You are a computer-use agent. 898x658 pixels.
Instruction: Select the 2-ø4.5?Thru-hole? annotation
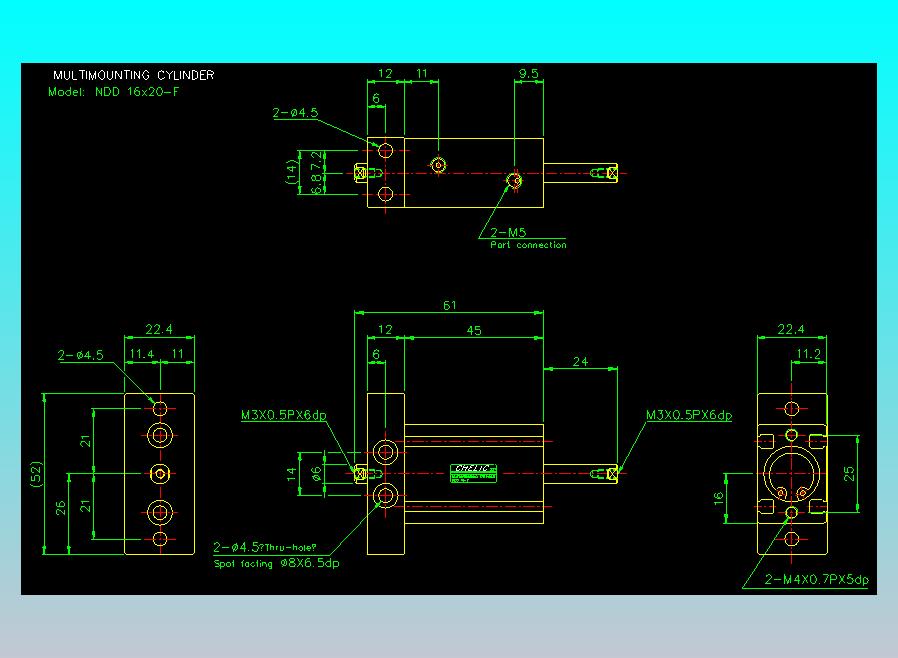pyautogui.click(x=265, y=547)
